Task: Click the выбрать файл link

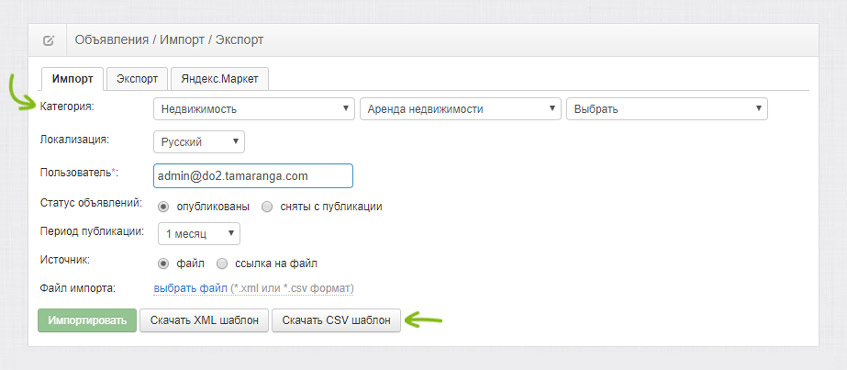Action: tap(190, 288)
